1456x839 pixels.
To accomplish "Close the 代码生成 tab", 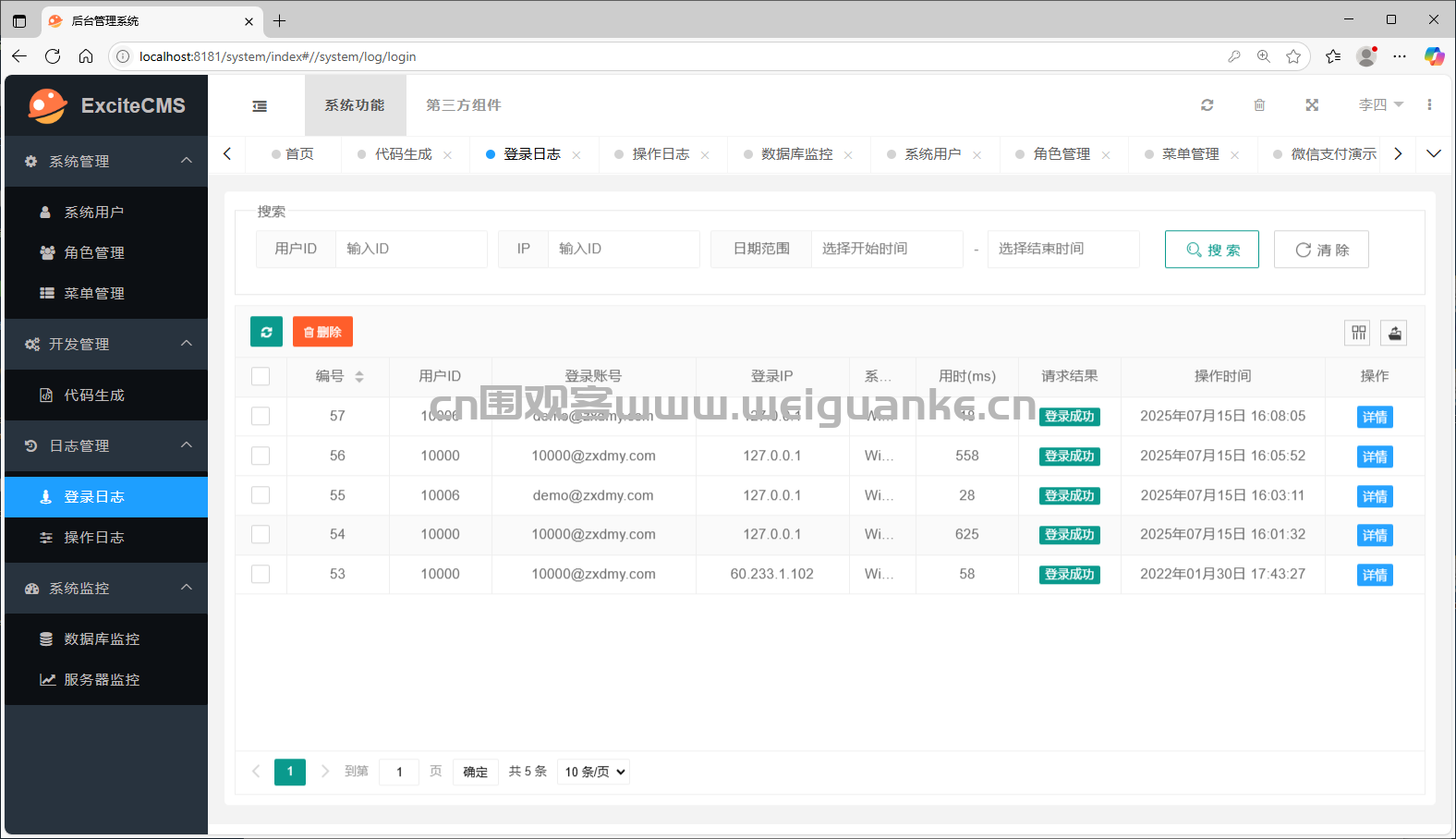I will pos(447,155).
